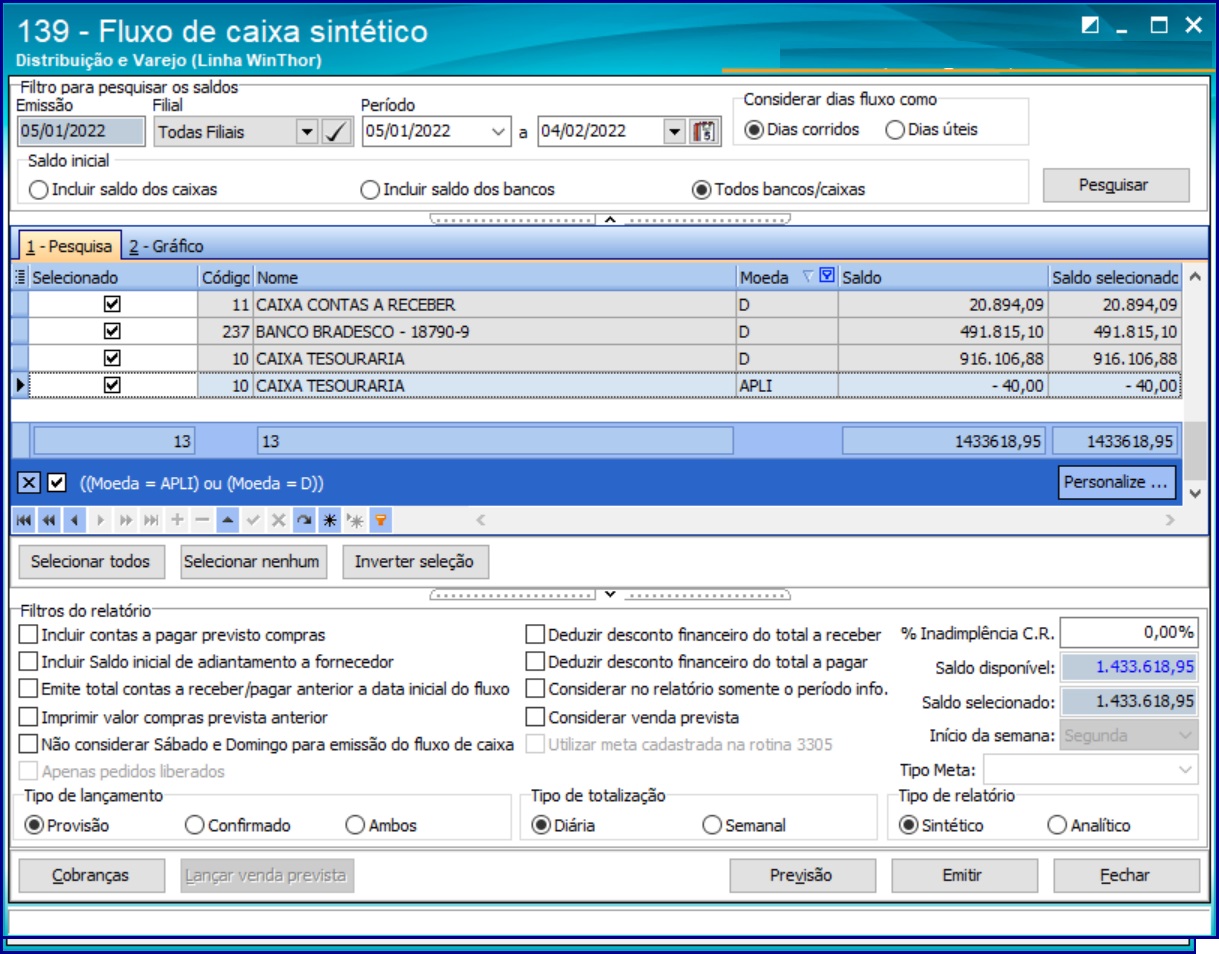The image size is (1219, 954).
Task: Choose Analítico report type
Action: click(x=1056, y=825)
